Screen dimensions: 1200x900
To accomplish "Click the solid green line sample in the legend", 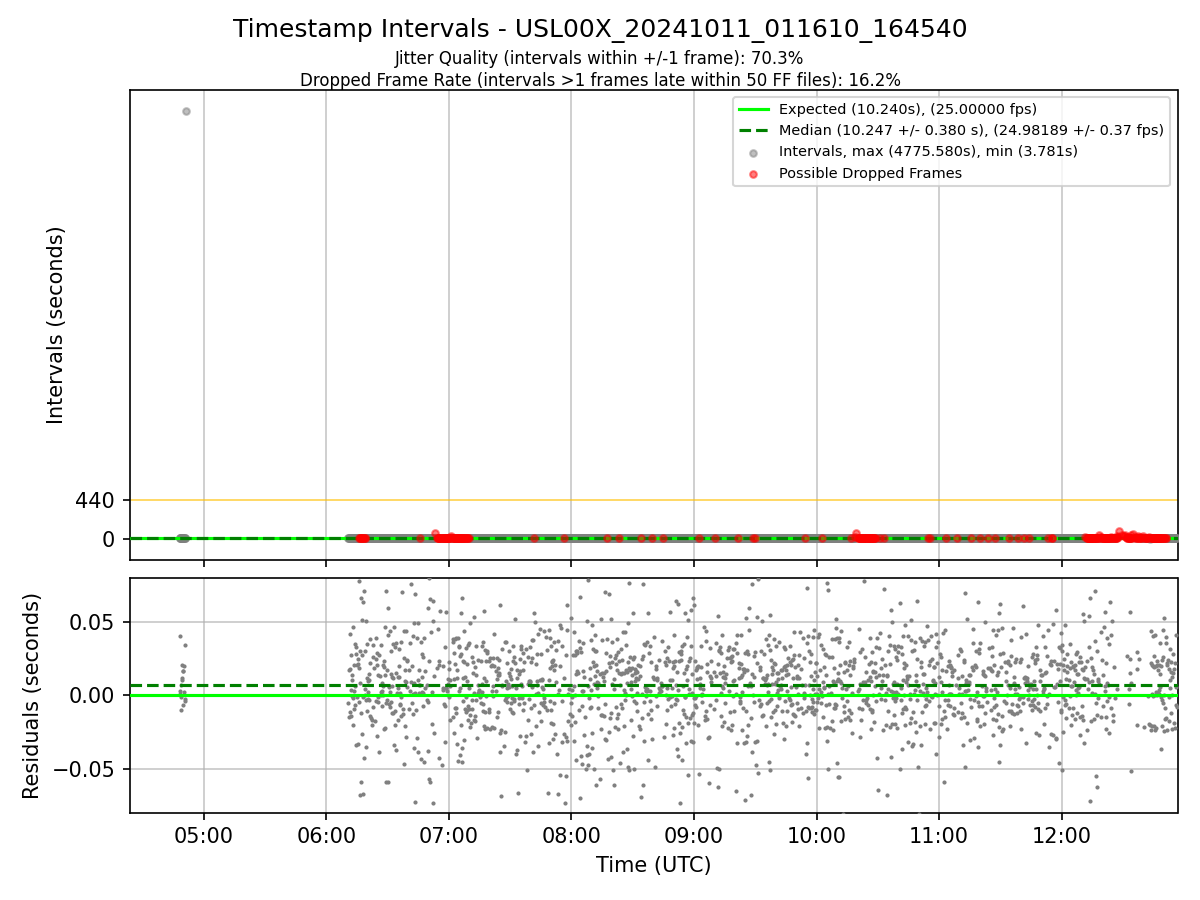I will pos(753,110).
